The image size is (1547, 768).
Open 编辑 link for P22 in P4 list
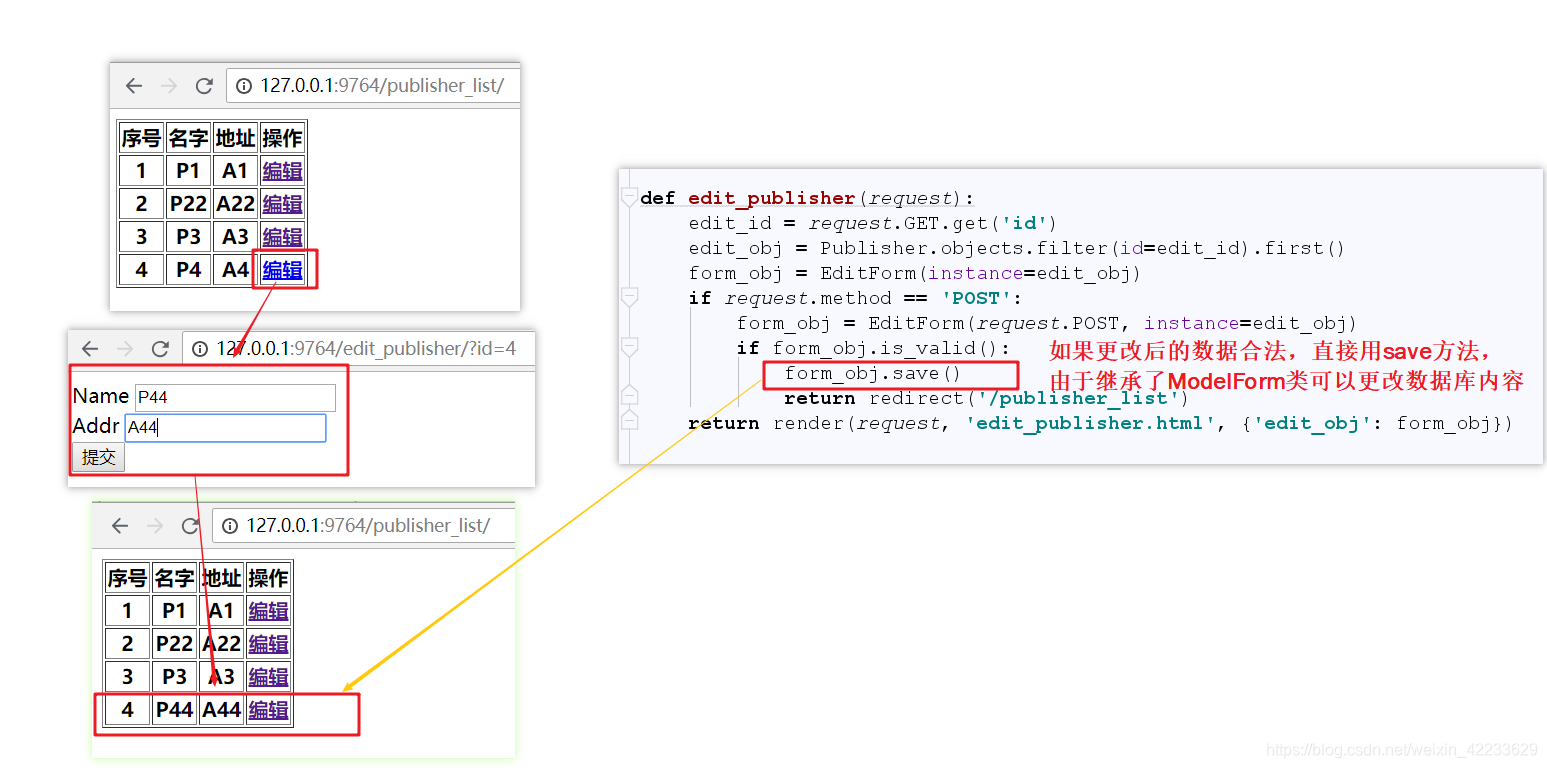[x=282, y=204]
